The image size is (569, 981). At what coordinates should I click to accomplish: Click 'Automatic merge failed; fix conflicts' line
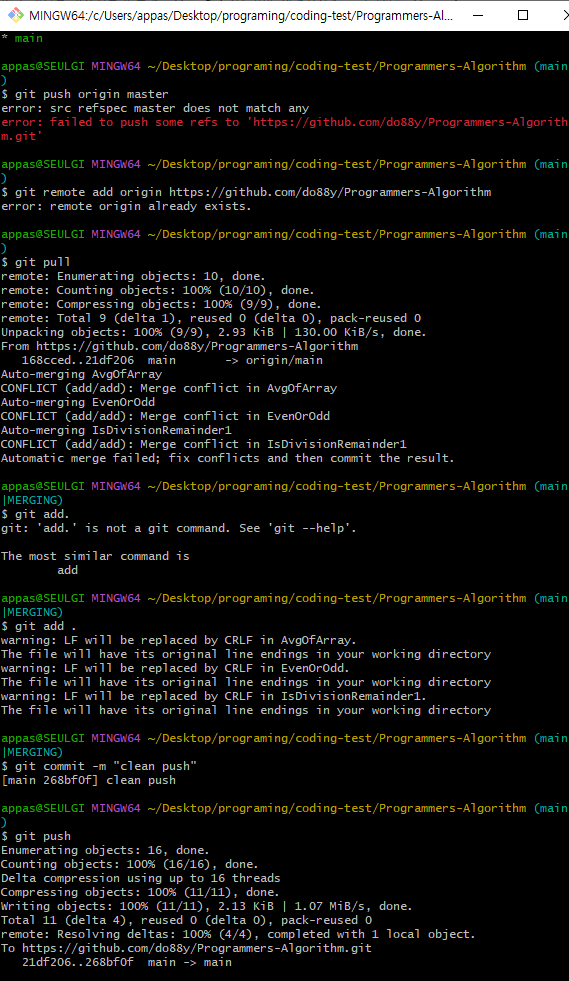click(x=228, y=458)
